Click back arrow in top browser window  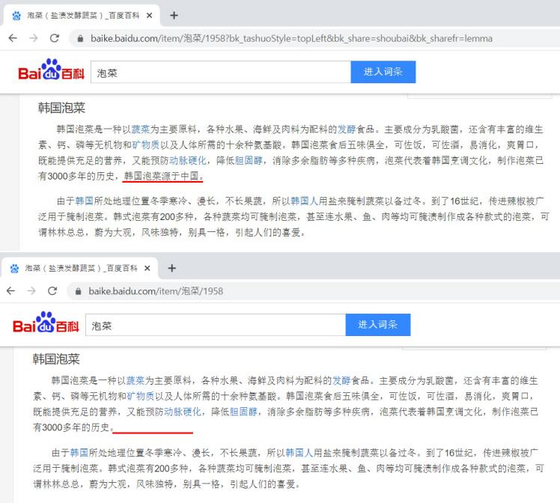13,38
